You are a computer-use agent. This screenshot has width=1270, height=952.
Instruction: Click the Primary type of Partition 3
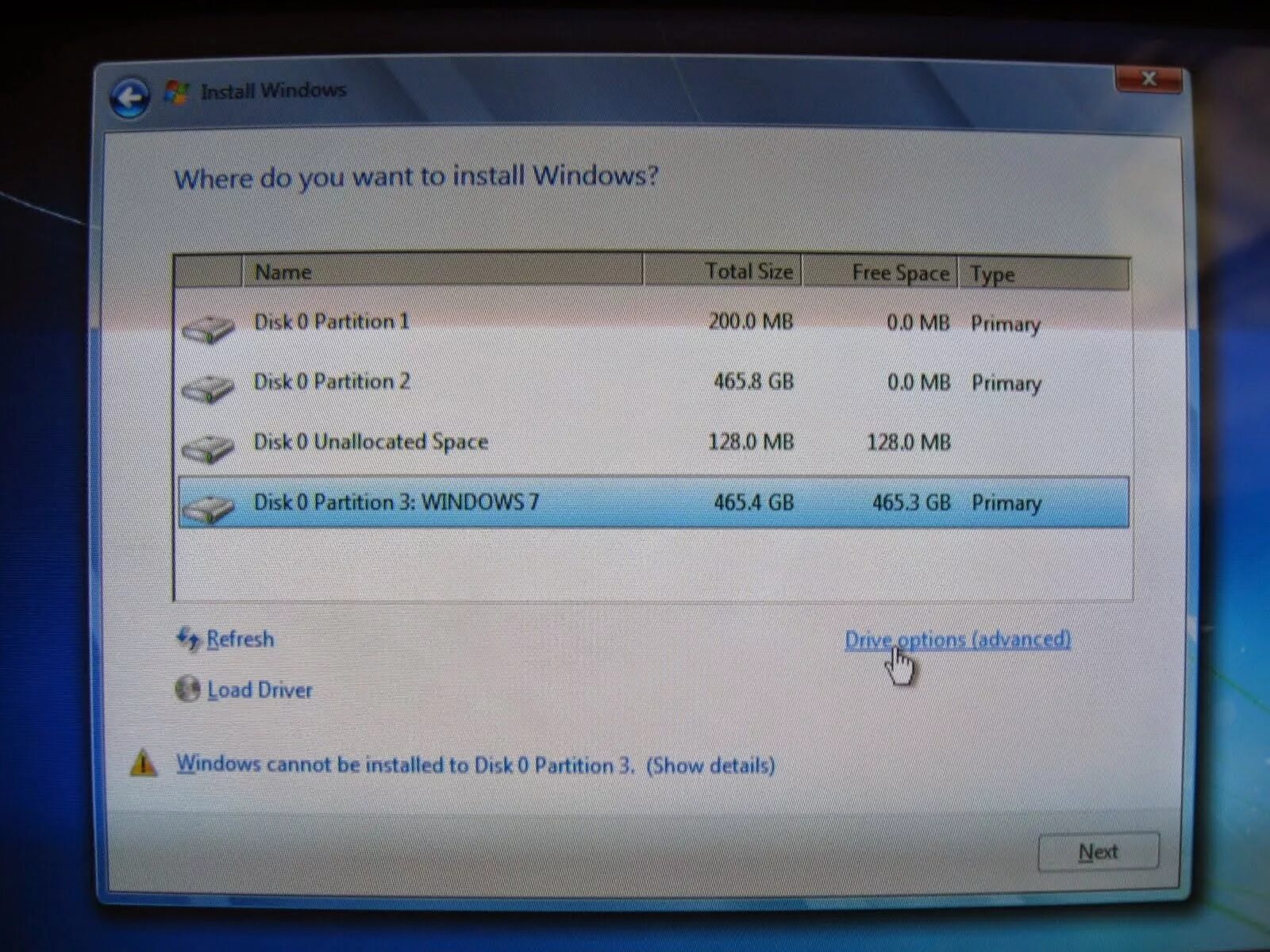point(1006,503)
